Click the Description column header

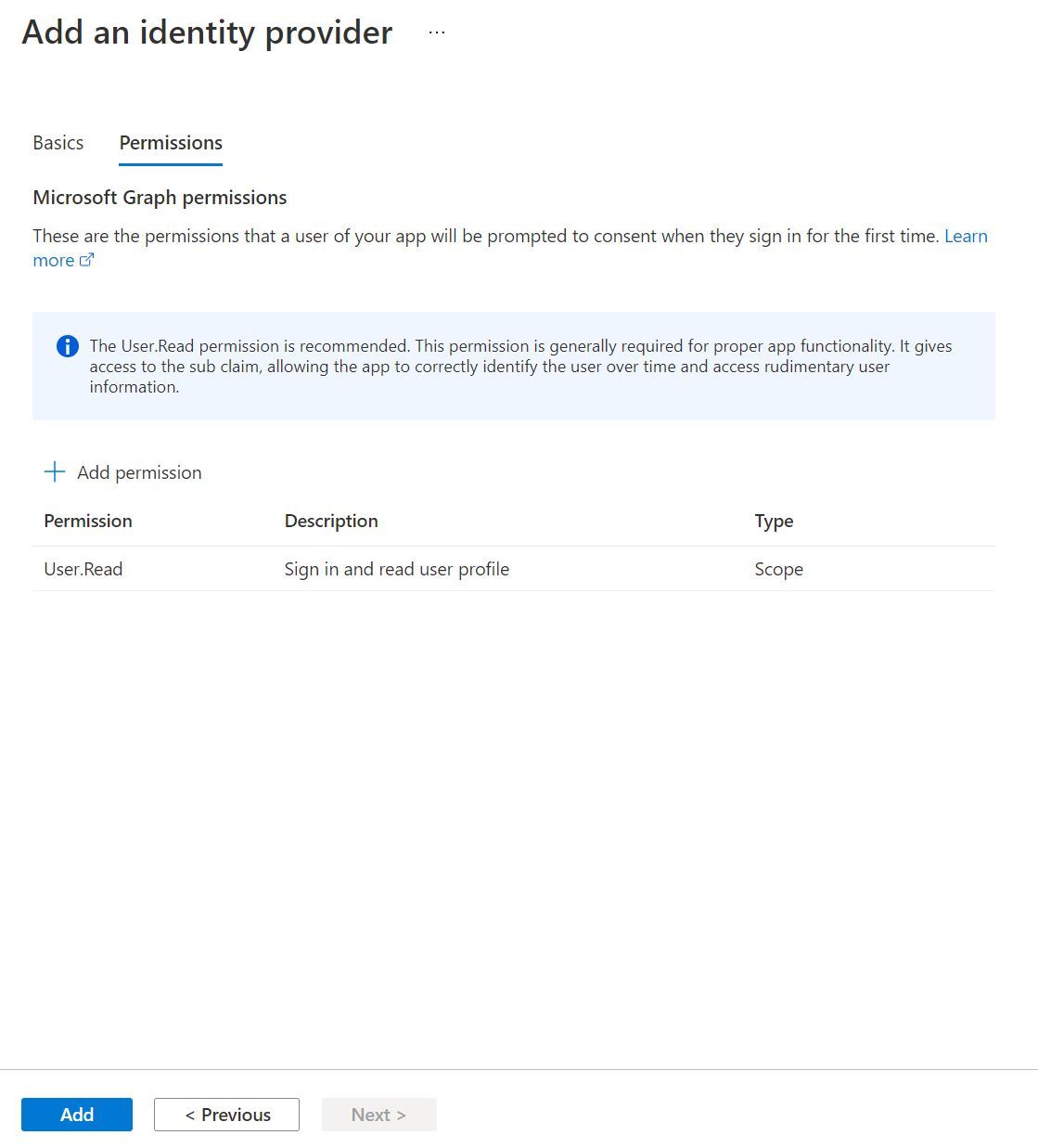(x=331, y=521)
